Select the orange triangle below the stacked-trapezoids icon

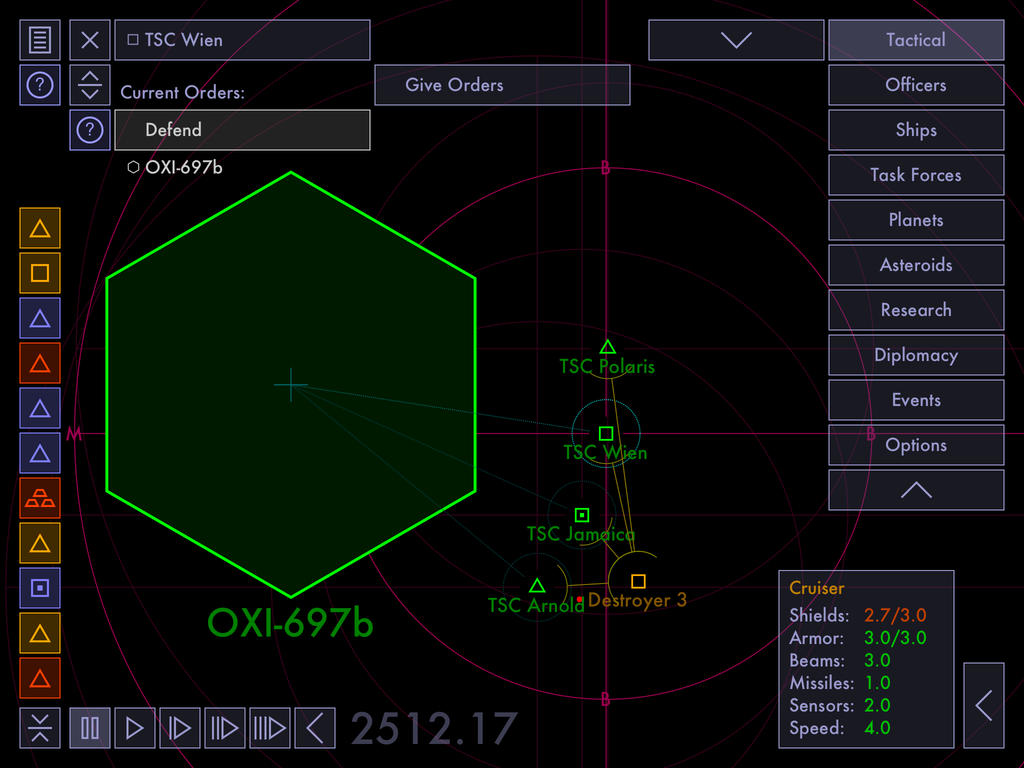tap(40, 543)
